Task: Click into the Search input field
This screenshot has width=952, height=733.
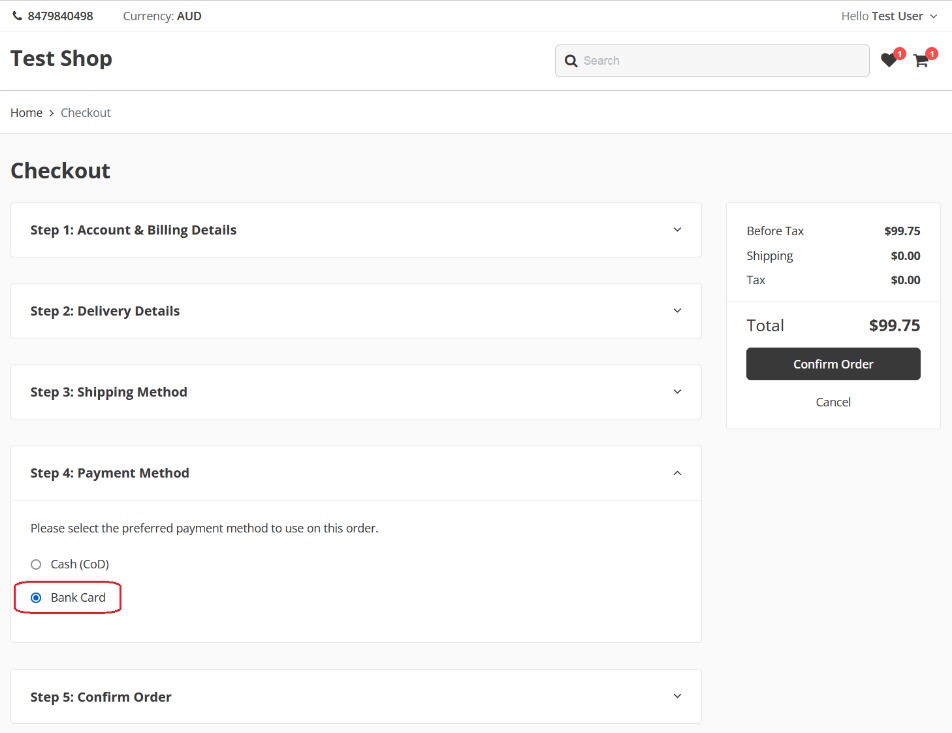Action: pyautogui.click(x=720, y=61)
